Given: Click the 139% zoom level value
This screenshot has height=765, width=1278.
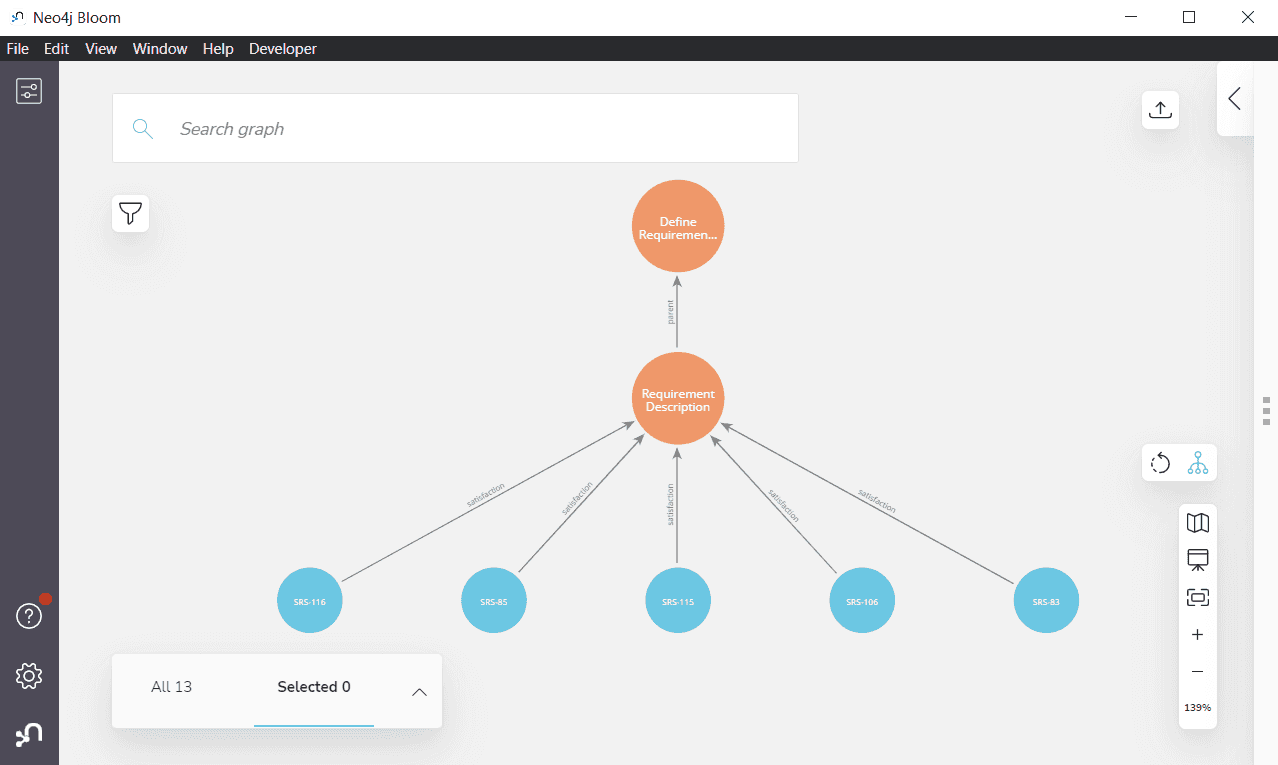Looking at the screenshot, I should click(x=1198, y=708).
